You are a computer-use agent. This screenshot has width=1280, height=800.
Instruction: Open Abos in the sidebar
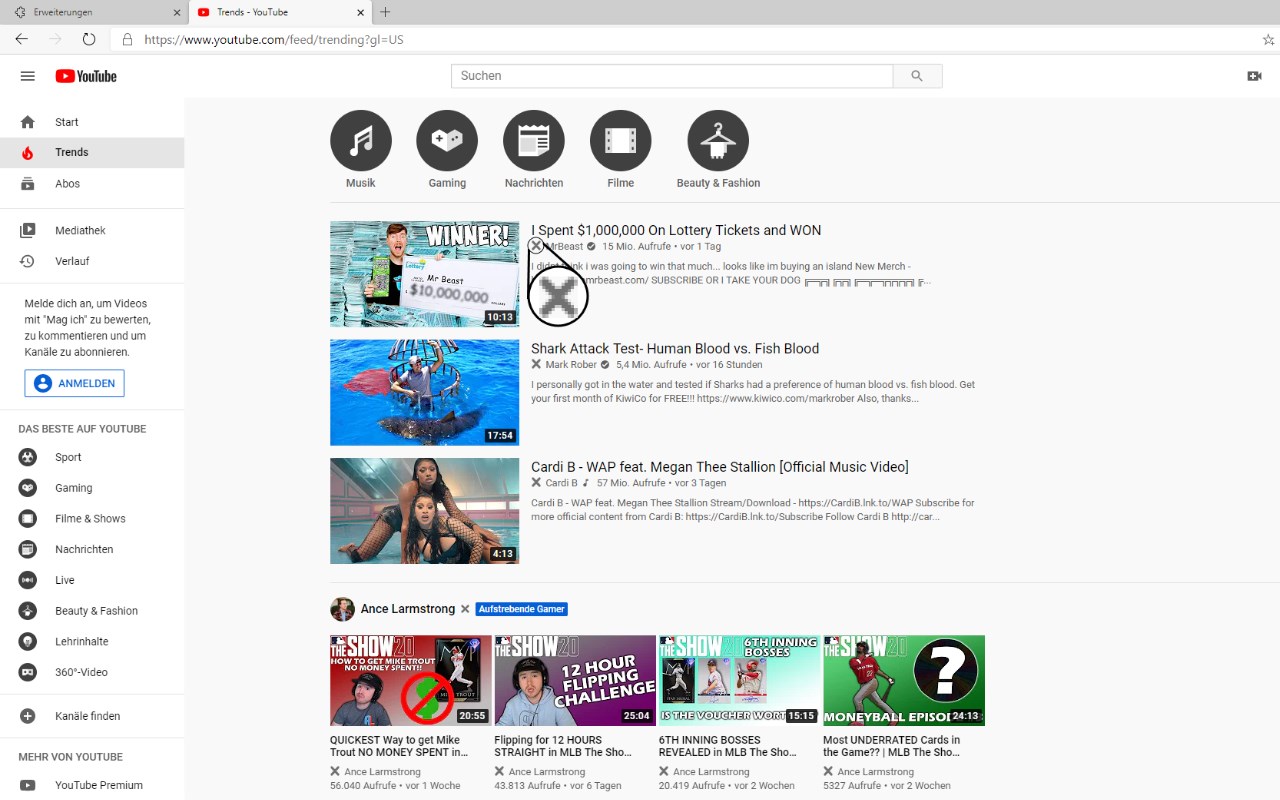(92, 184)
